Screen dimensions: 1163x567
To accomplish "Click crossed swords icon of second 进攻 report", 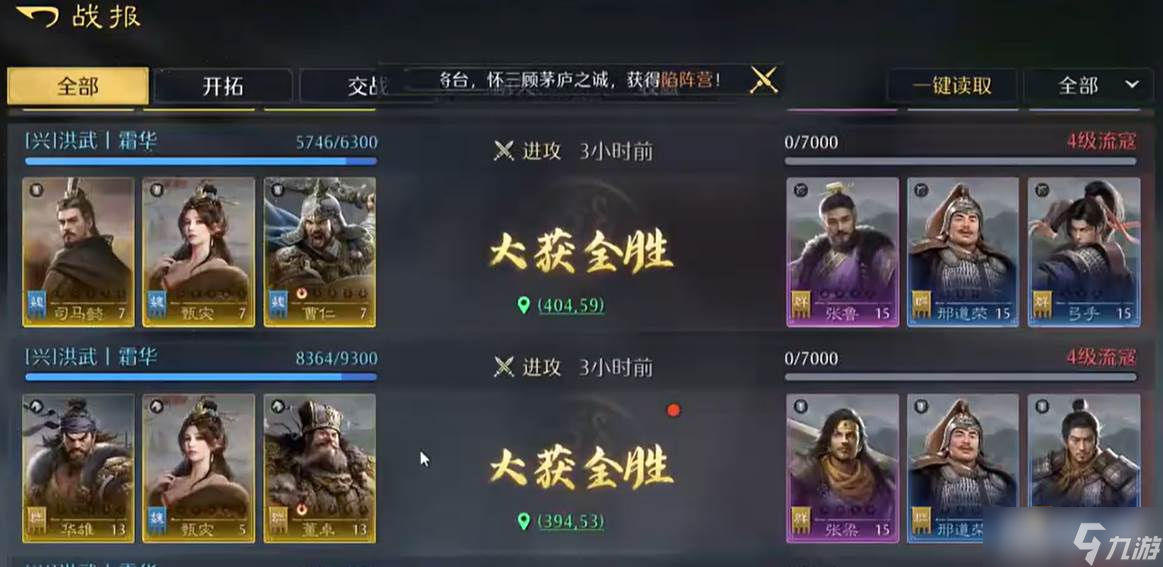I will 504,367.
